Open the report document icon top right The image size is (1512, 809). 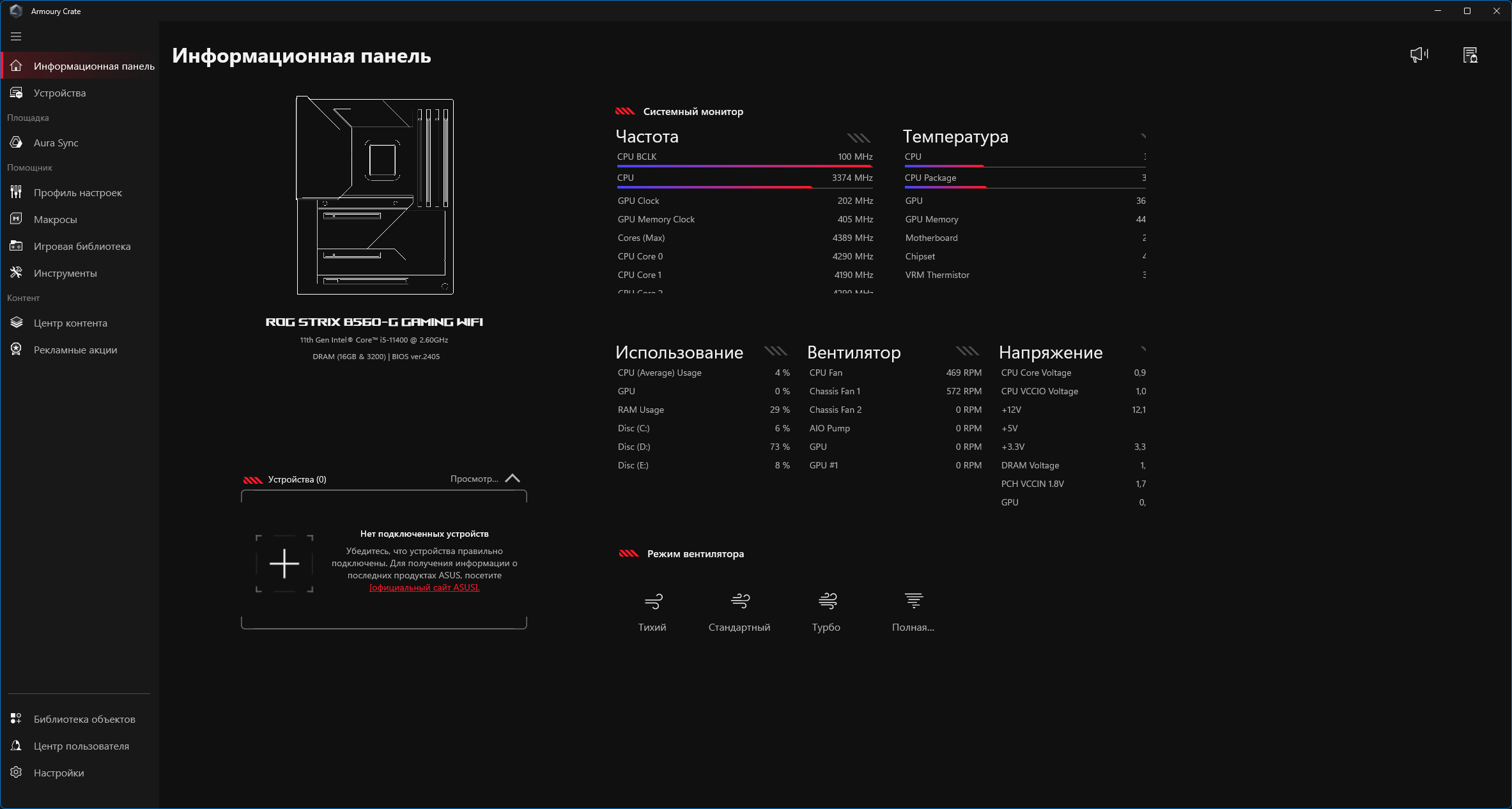point(1470,55)
